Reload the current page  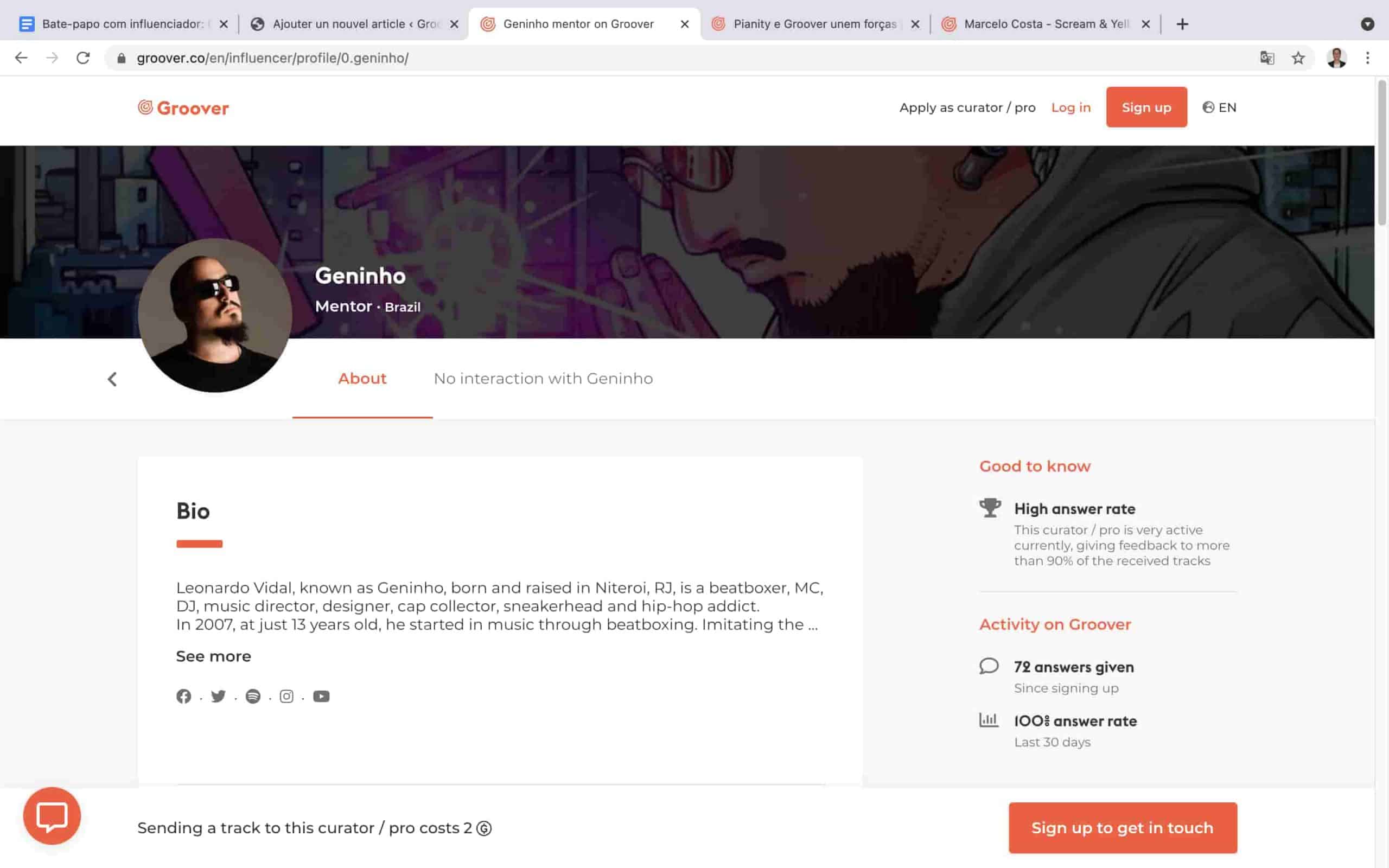coord(83,58)
